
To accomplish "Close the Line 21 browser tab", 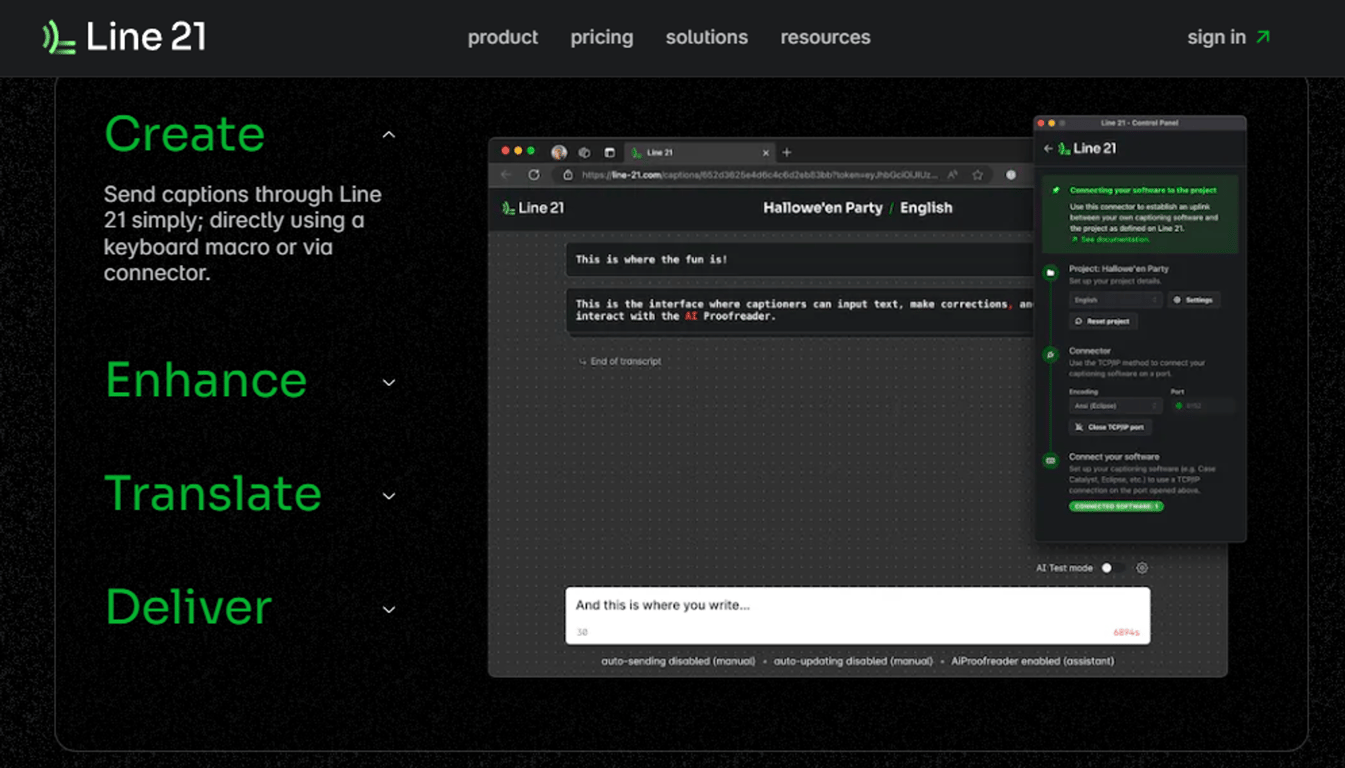I will pos(766,153).
